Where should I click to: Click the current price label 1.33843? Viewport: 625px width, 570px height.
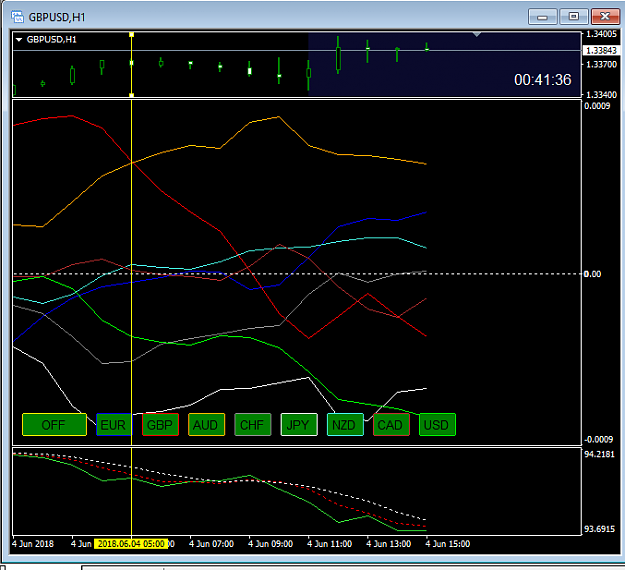click(602, 50)
